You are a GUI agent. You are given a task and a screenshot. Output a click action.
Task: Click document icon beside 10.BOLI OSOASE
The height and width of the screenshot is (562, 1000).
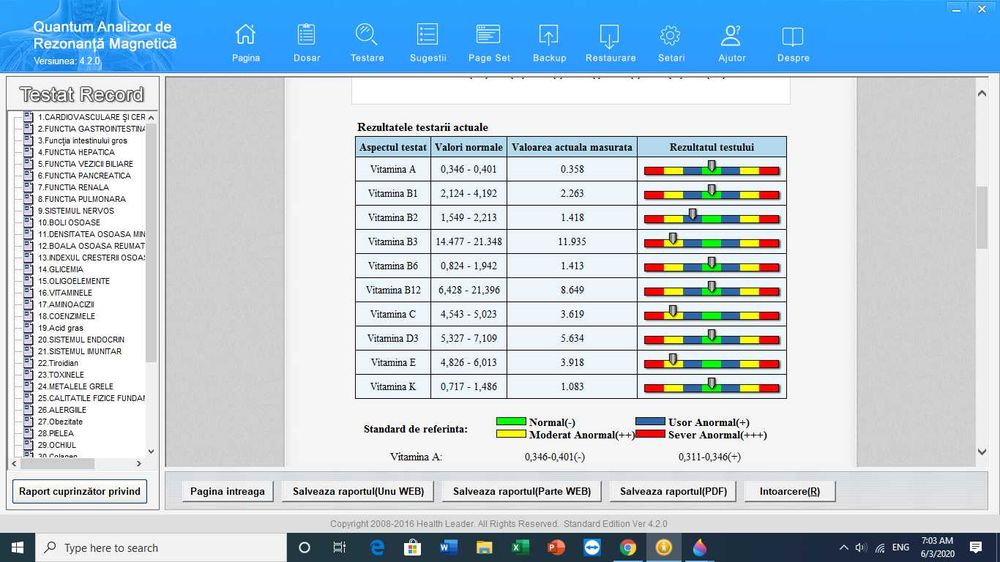click(28, 222)
